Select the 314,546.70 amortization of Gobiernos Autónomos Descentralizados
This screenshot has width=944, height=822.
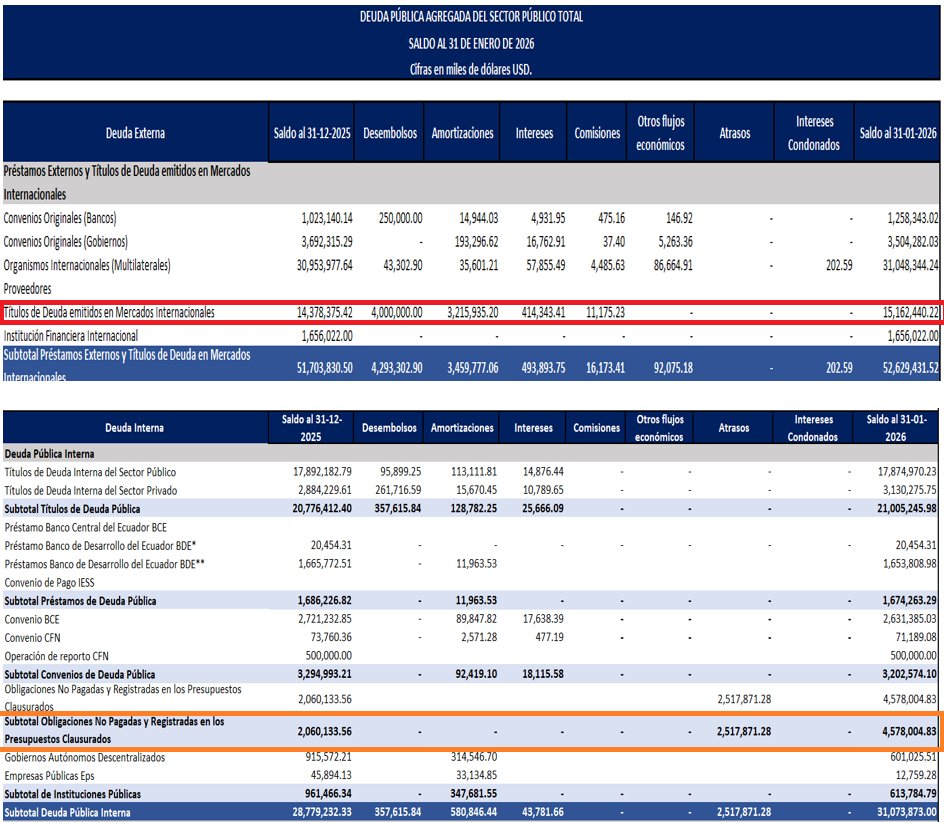tap(474, 757)
